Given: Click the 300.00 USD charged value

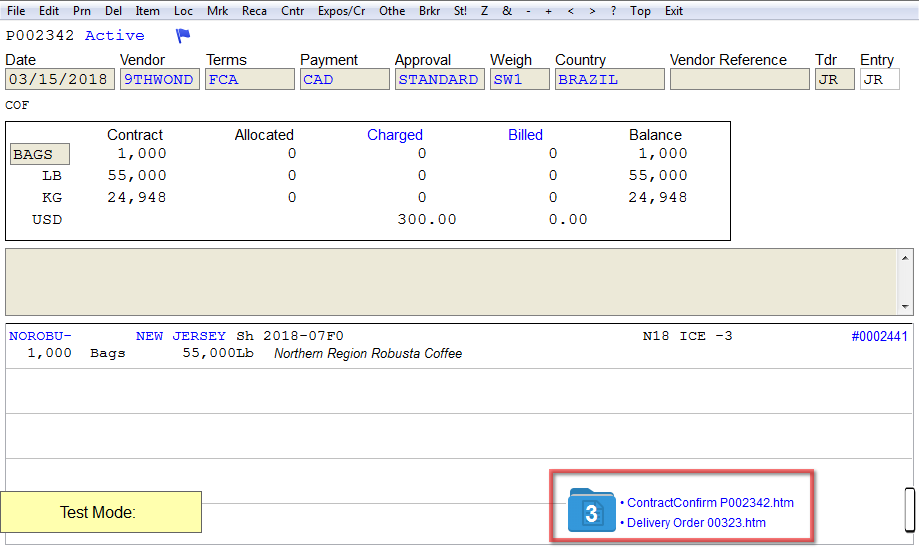Looking at the screenshot, I should [427, 219].
